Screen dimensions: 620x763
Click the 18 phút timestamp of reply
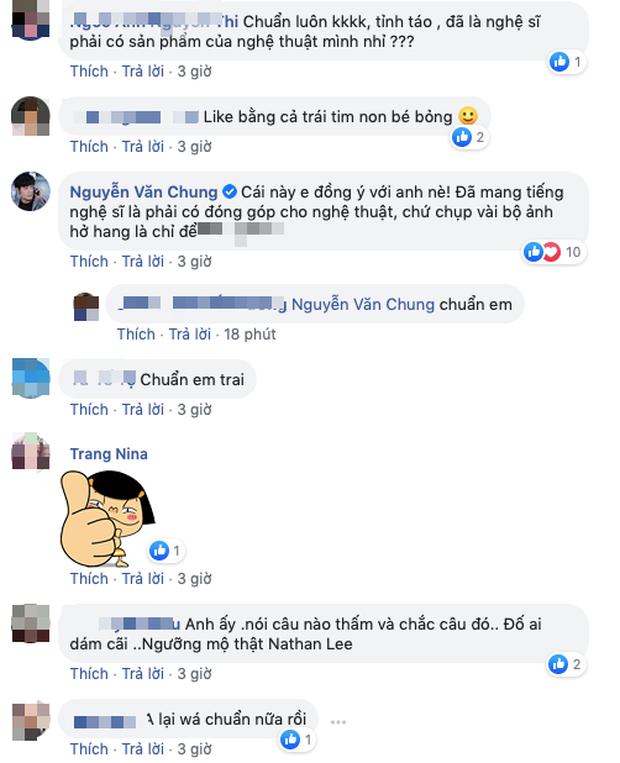tap(250, 334)
